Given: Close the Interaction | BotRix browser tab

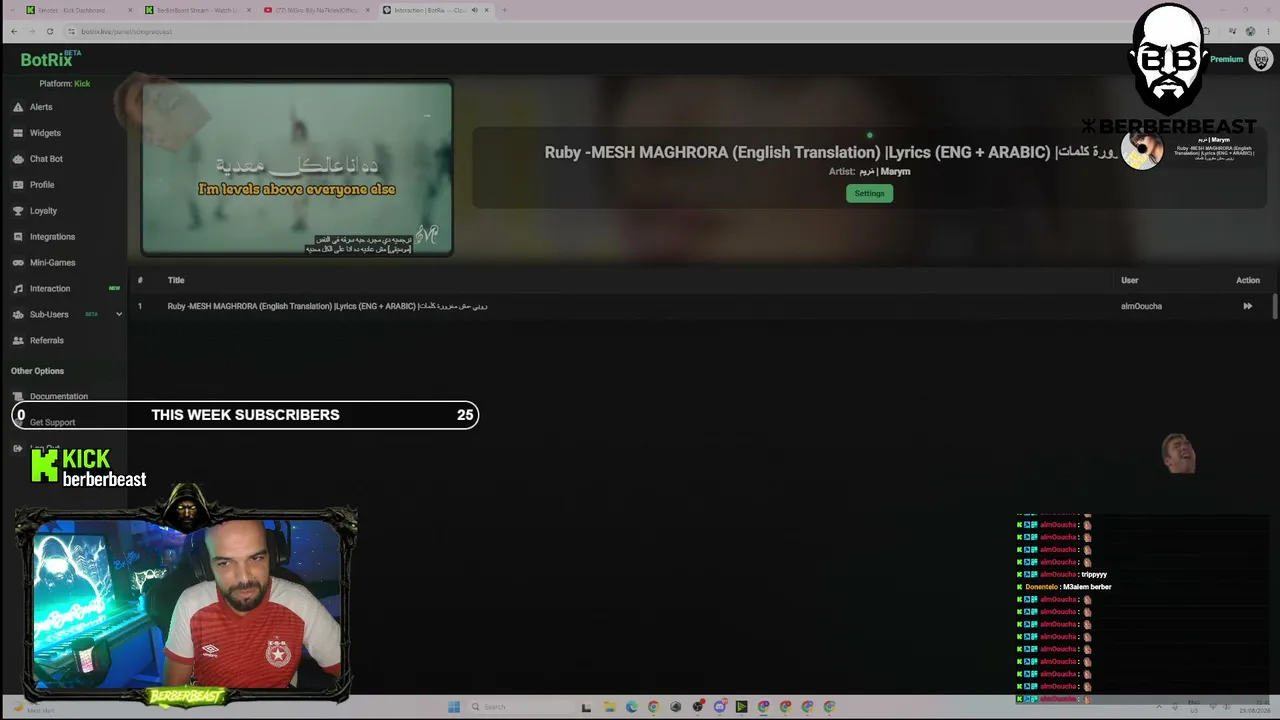Looking at the screenshot, I should pos(487,10).
